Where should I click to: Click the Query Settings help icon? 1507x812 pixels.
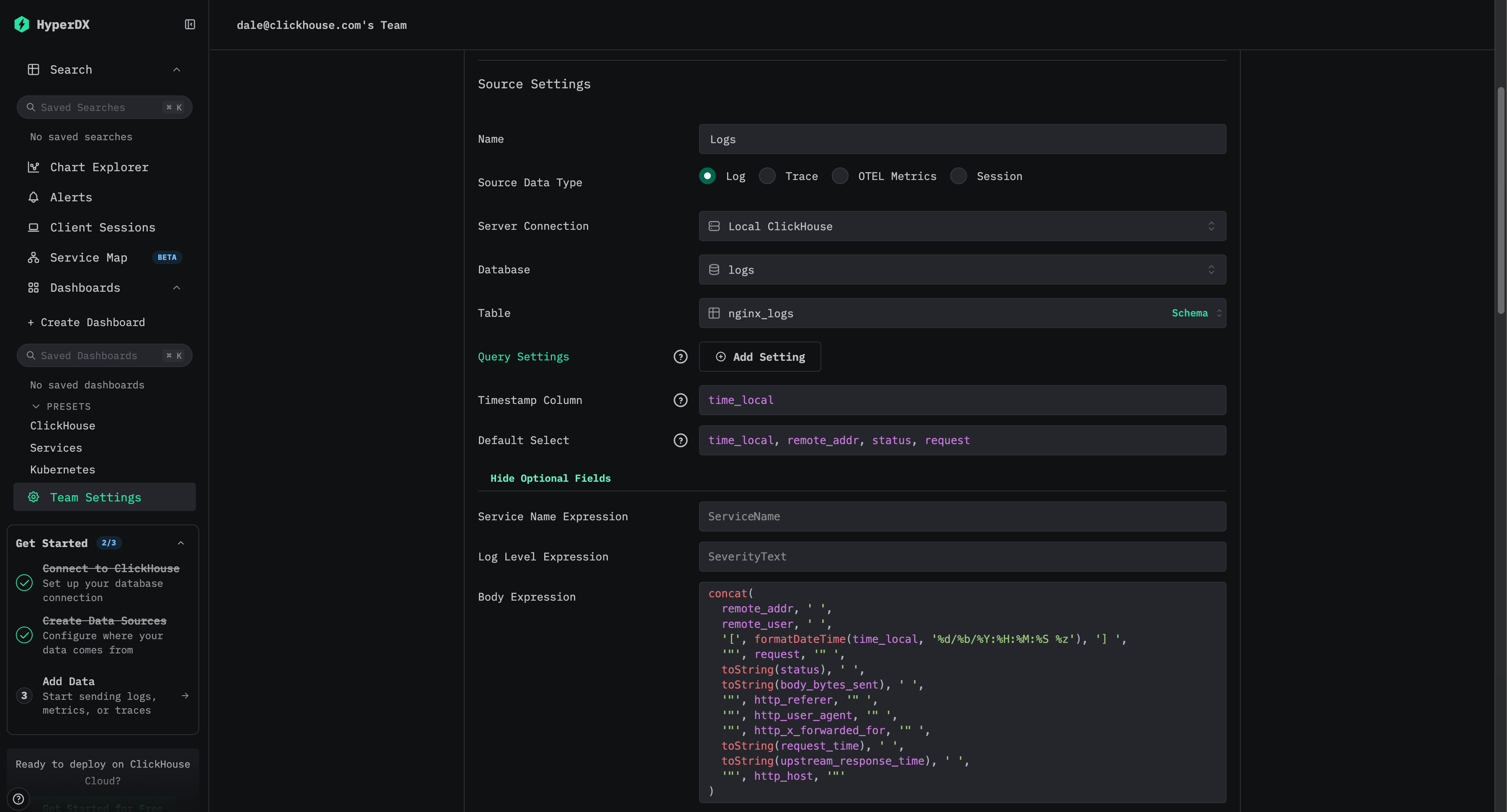click(x=680, y=356)
